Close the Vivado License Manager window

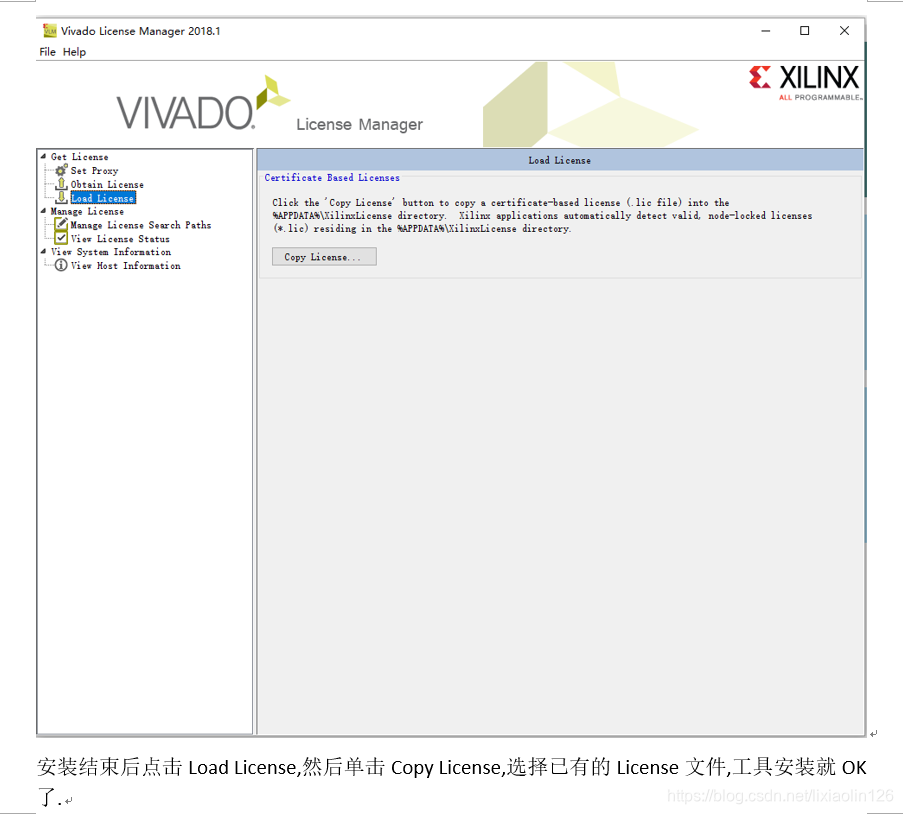click(844, 31)
